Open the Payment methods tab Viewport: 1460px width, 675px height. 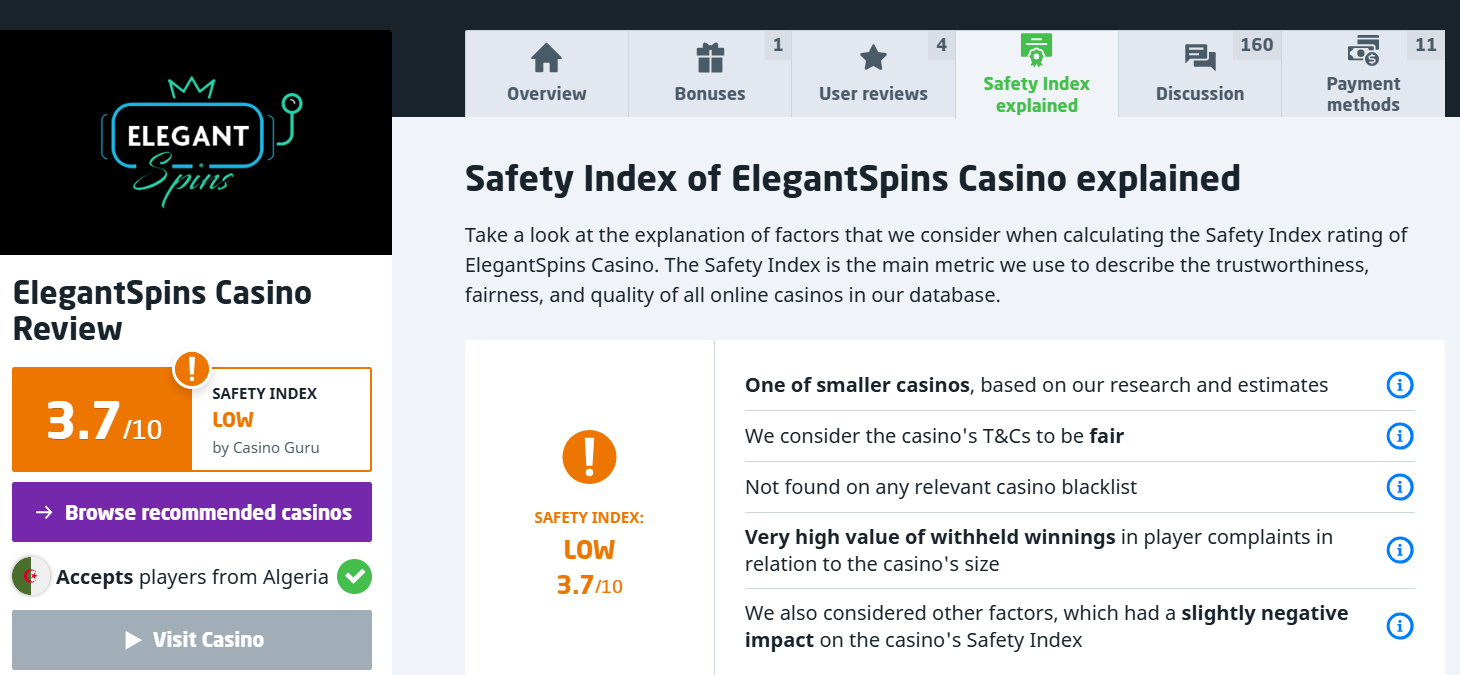[1363, 74]
